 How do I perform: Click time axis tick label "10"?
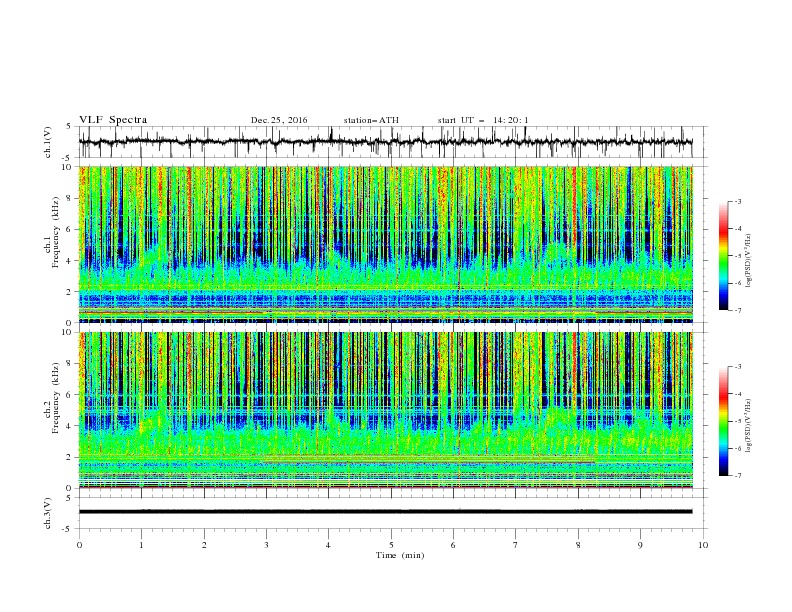pyautogui.click(x=703, y=545)
